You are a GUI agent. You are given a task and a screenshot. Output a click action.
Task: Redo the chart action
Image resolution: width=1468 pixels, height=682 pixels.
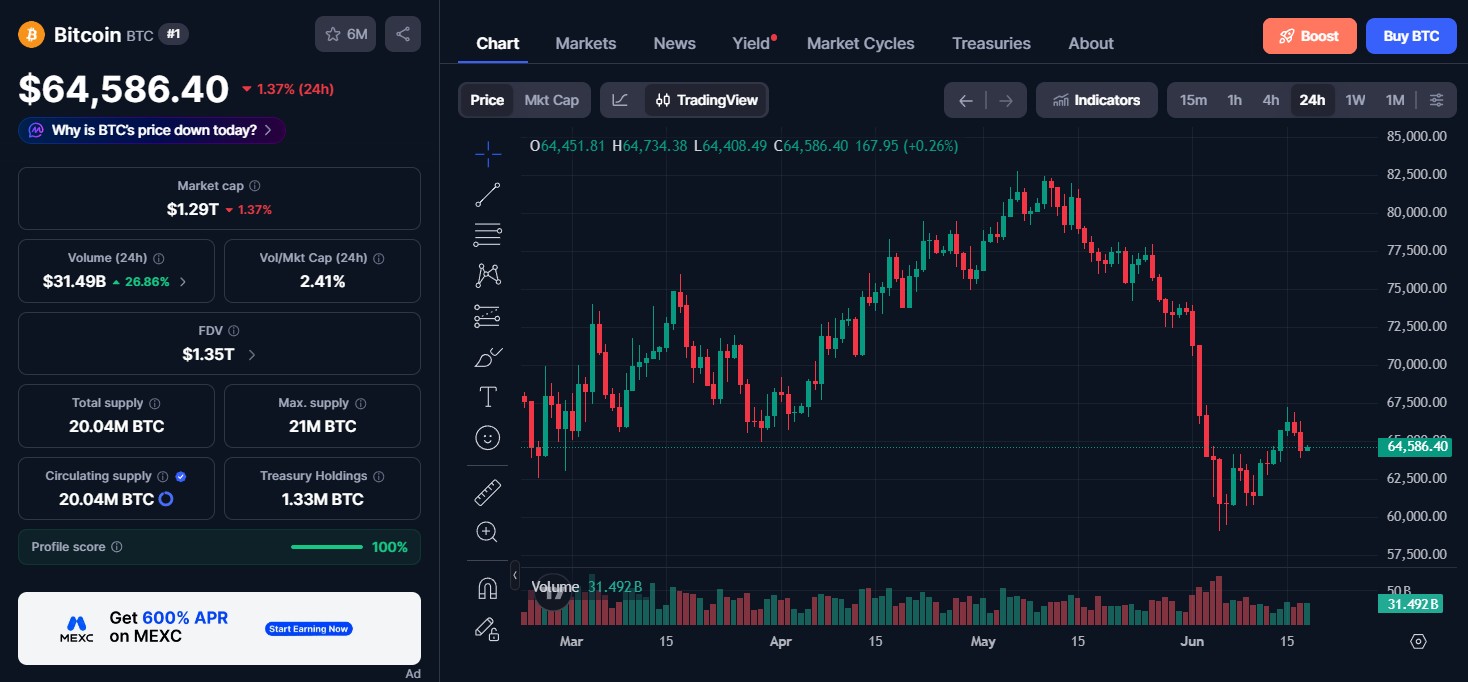[1006, 100]
